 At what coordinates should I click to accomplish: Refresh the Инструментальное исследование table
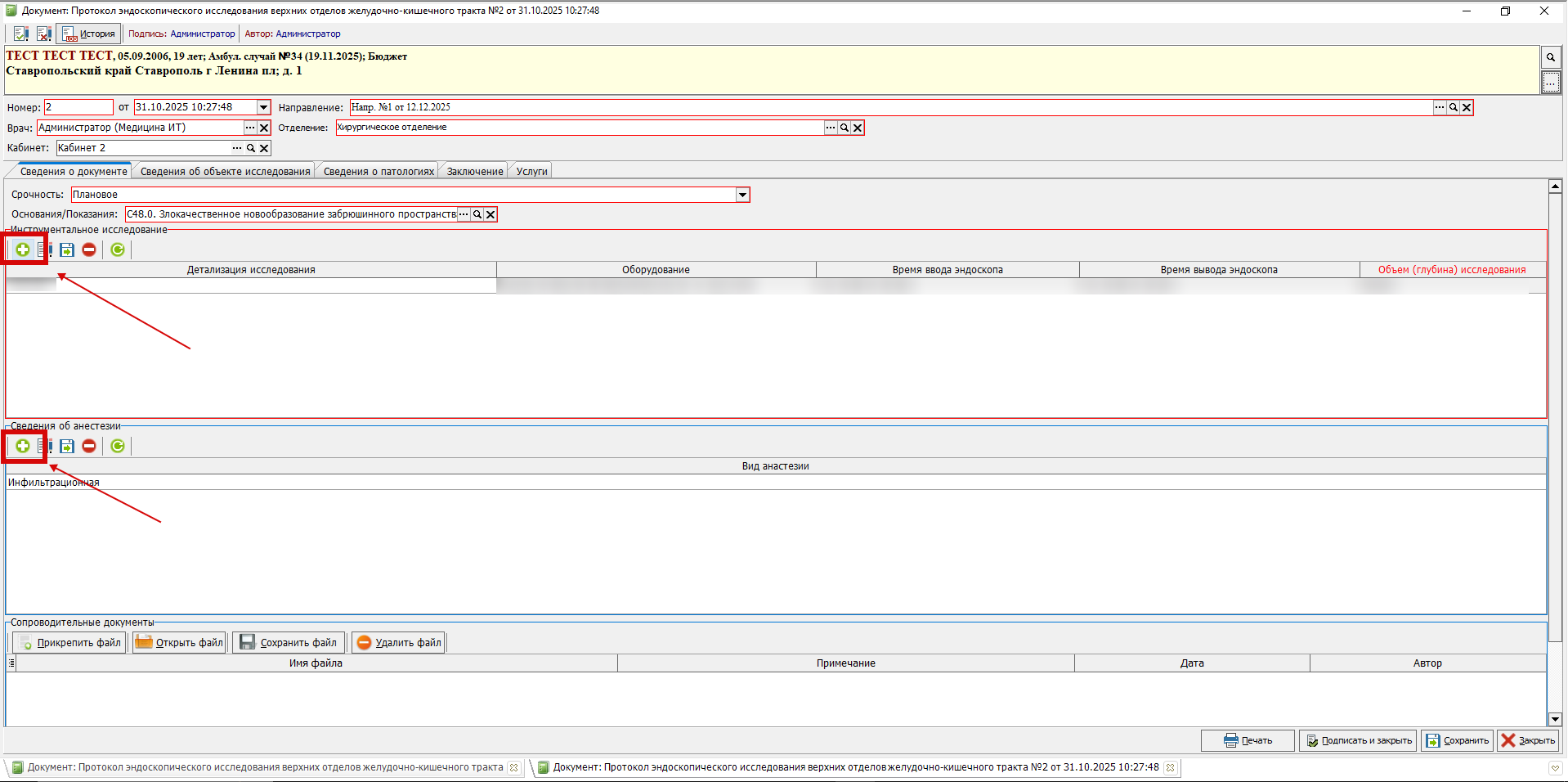(x=118, y=249)
